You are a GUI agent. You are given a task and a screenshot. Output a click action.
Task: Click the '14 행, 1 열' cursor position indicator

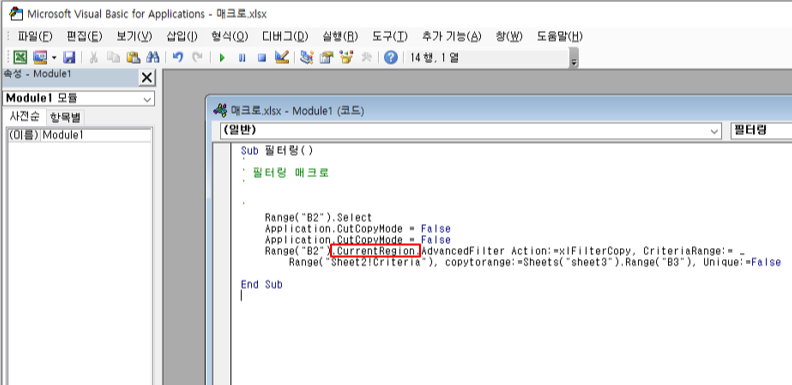[x=434, y=58]
